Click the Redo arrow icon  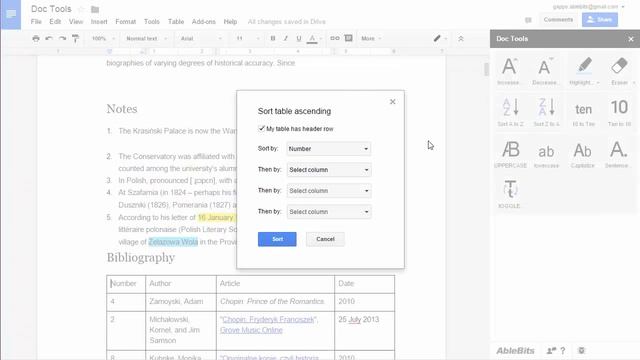(x=62, y=38)
